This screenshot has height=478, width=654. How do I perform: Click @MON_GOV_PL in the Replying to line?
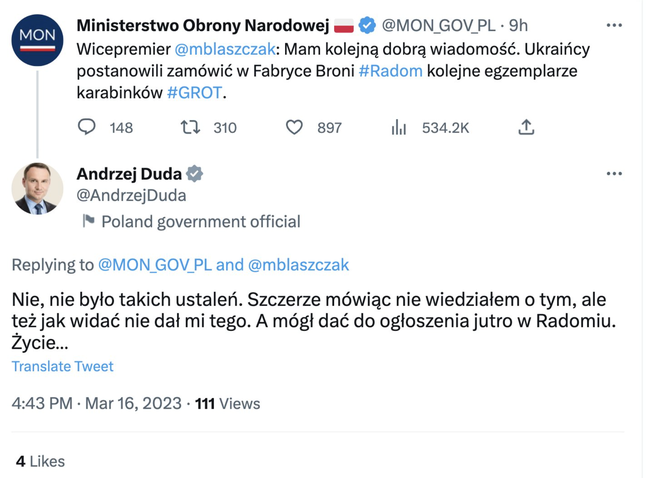click(154, 265)
